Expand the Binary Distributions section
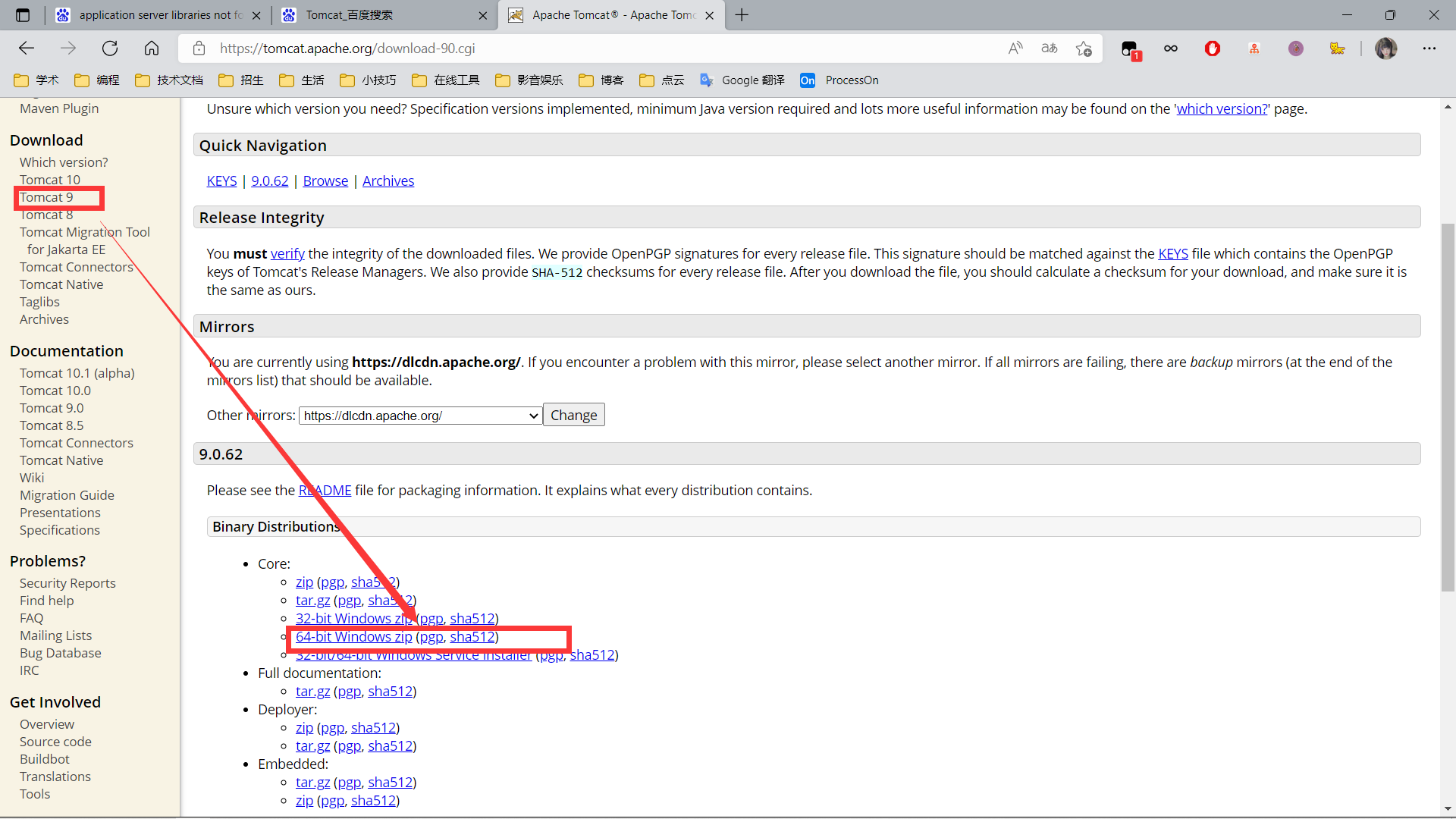The height and width of the screenshot is (819, 1456). point(276,526)
